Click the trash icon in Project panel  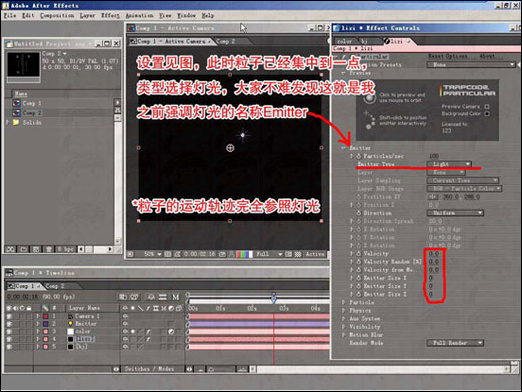(x=49, y=249)
